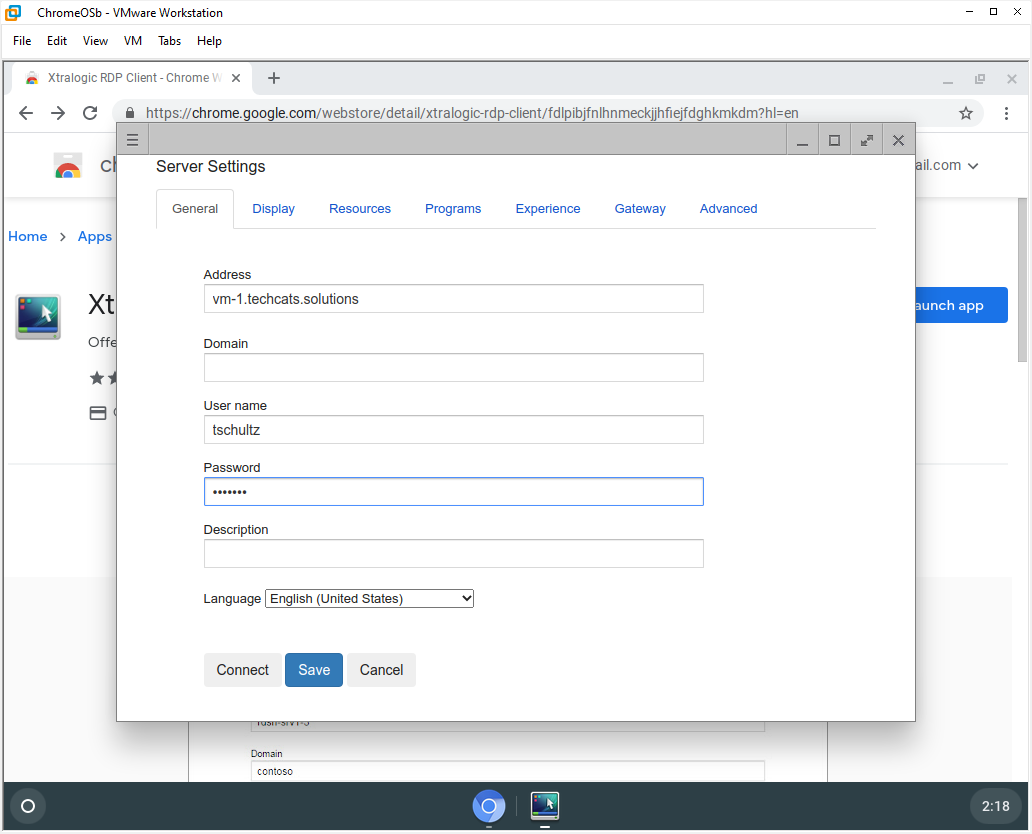The height and width of the screenshot is (834, 1032).
Task: Focus the Password field
Action: tap(453, 492)
